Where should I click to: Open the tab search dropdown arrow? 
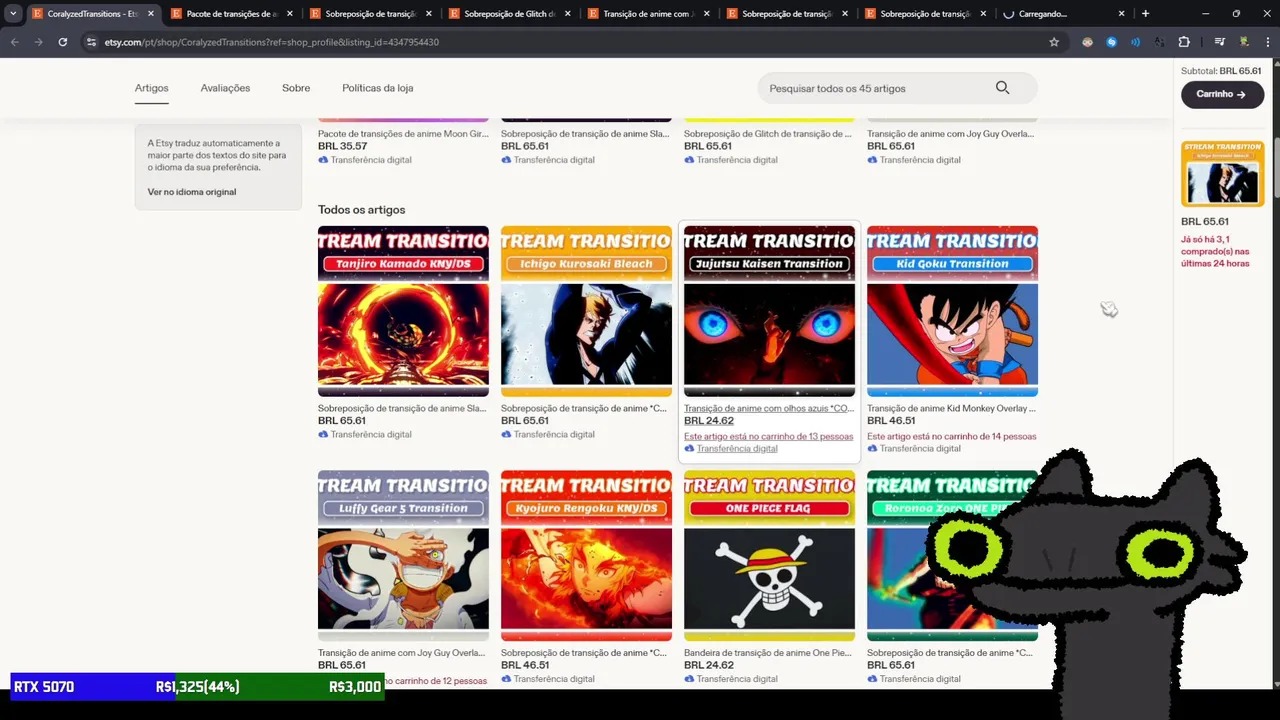click(13, 14)
